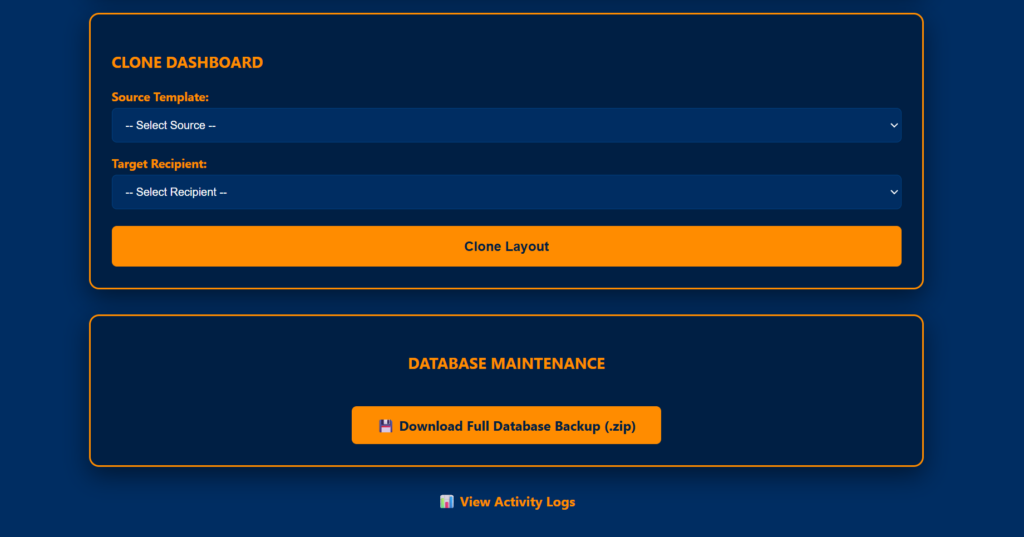The height and width of the screenshot is (537, 1024).
Task: Click the DATABASE MAINTENANCE heading
Action: coord(506,364)
